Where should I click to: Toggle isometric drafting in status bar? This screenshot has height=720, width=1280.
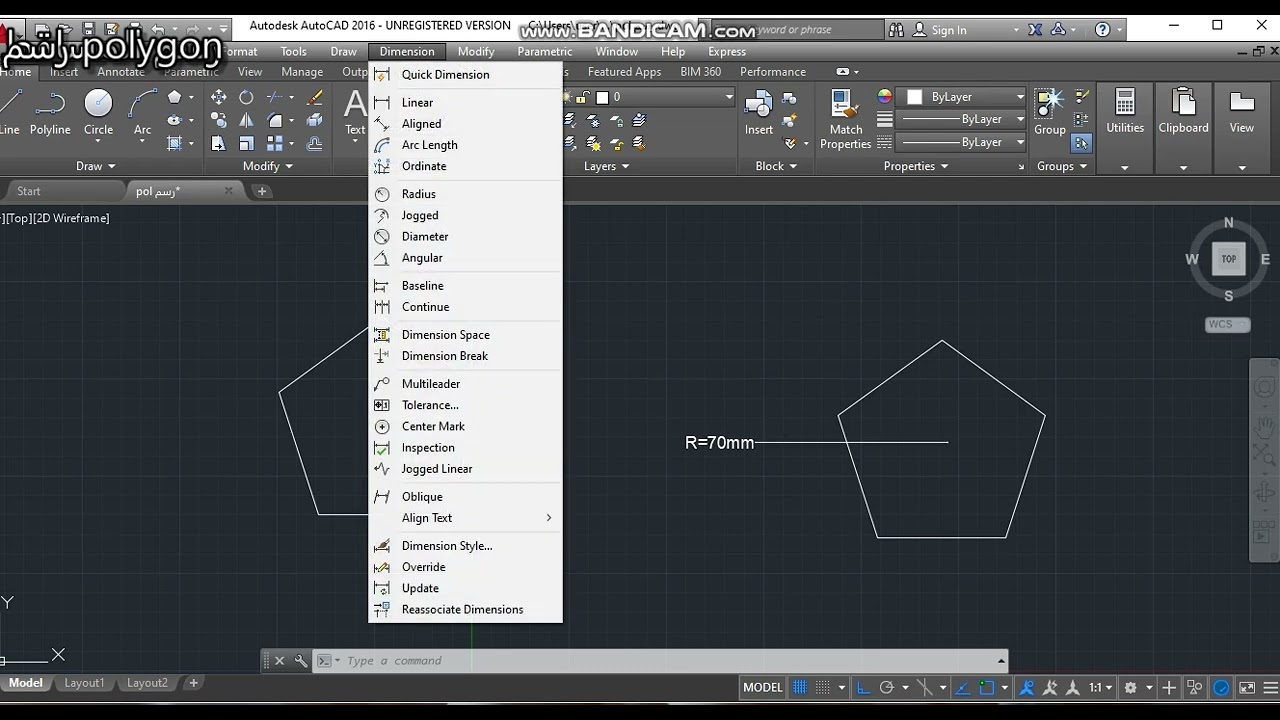[x=925, y=688]
